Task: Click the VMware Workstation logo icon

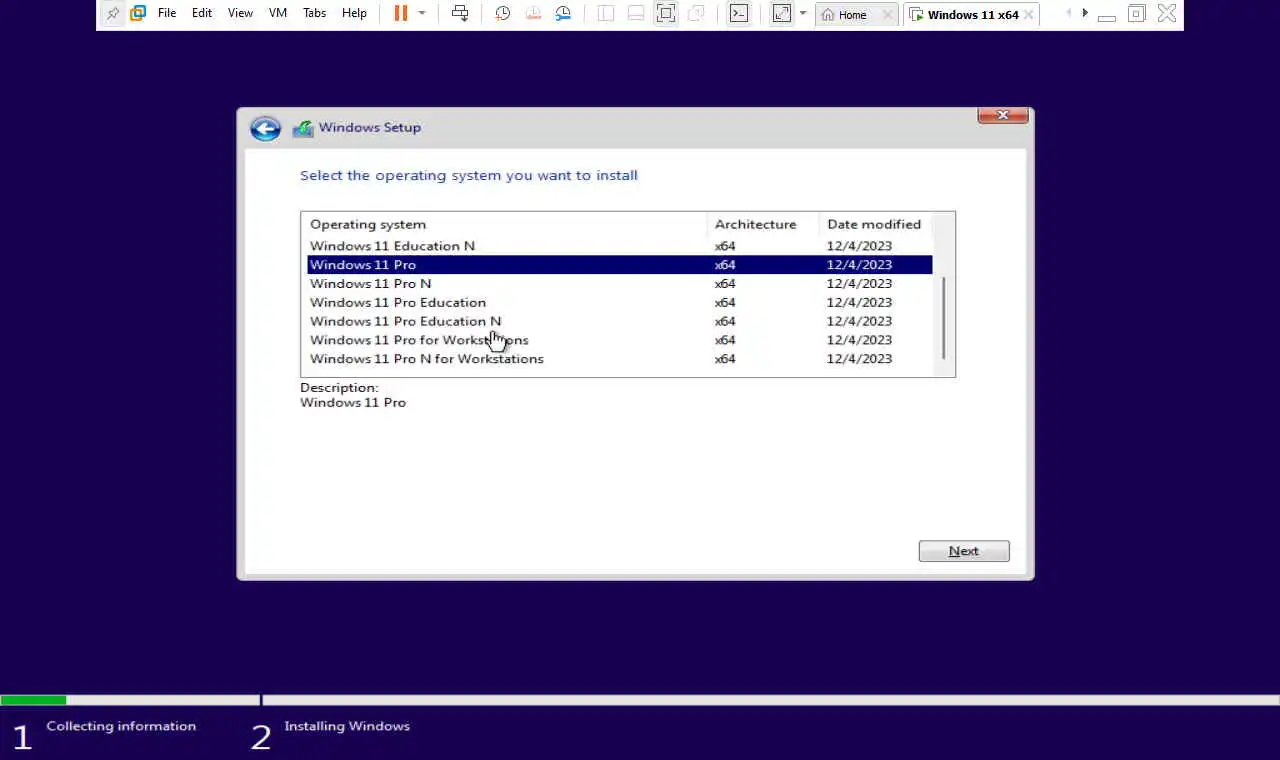Action: click(138, 14)
